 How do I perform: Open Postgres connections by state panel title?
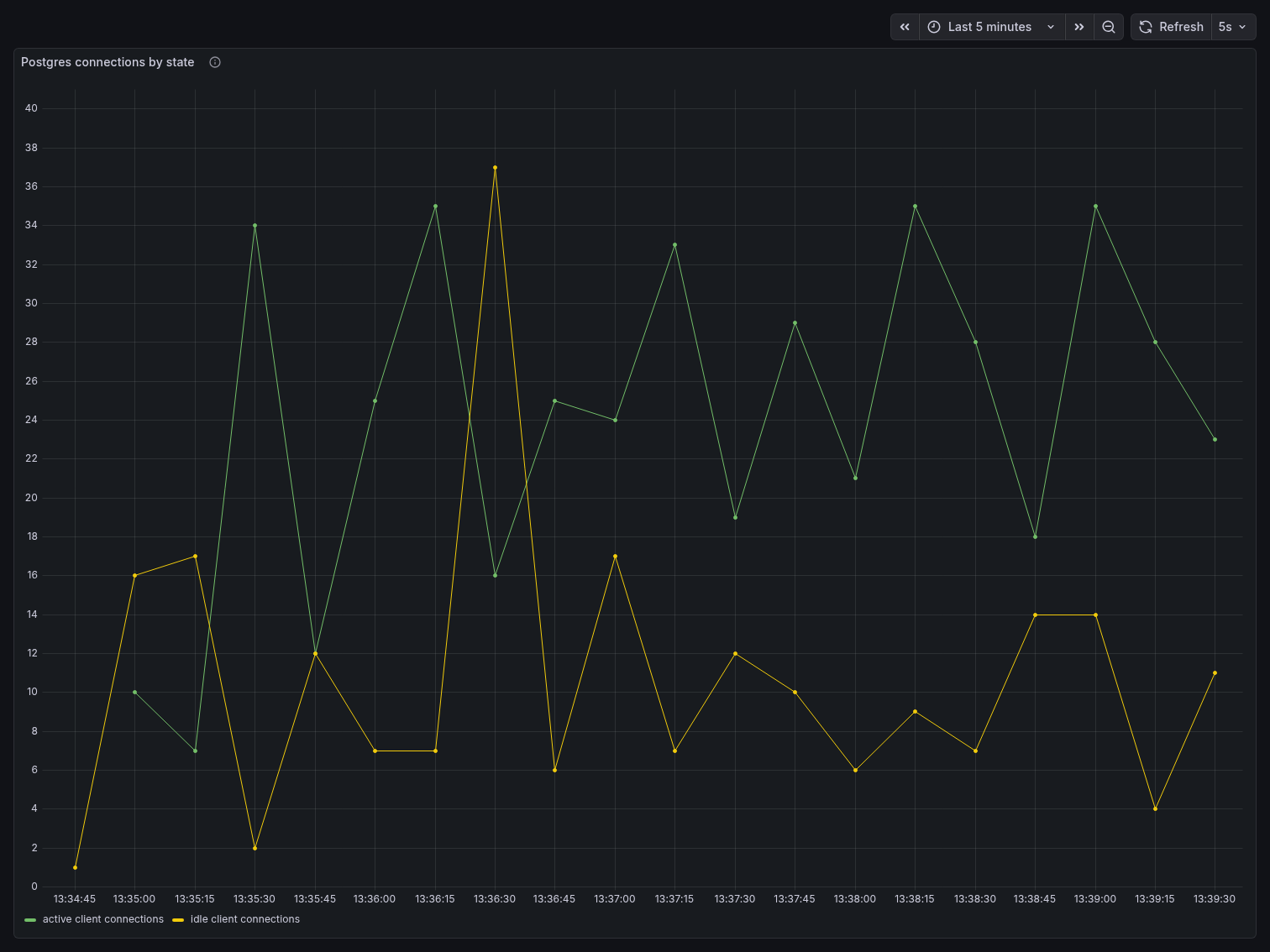[x=108, y=62]
